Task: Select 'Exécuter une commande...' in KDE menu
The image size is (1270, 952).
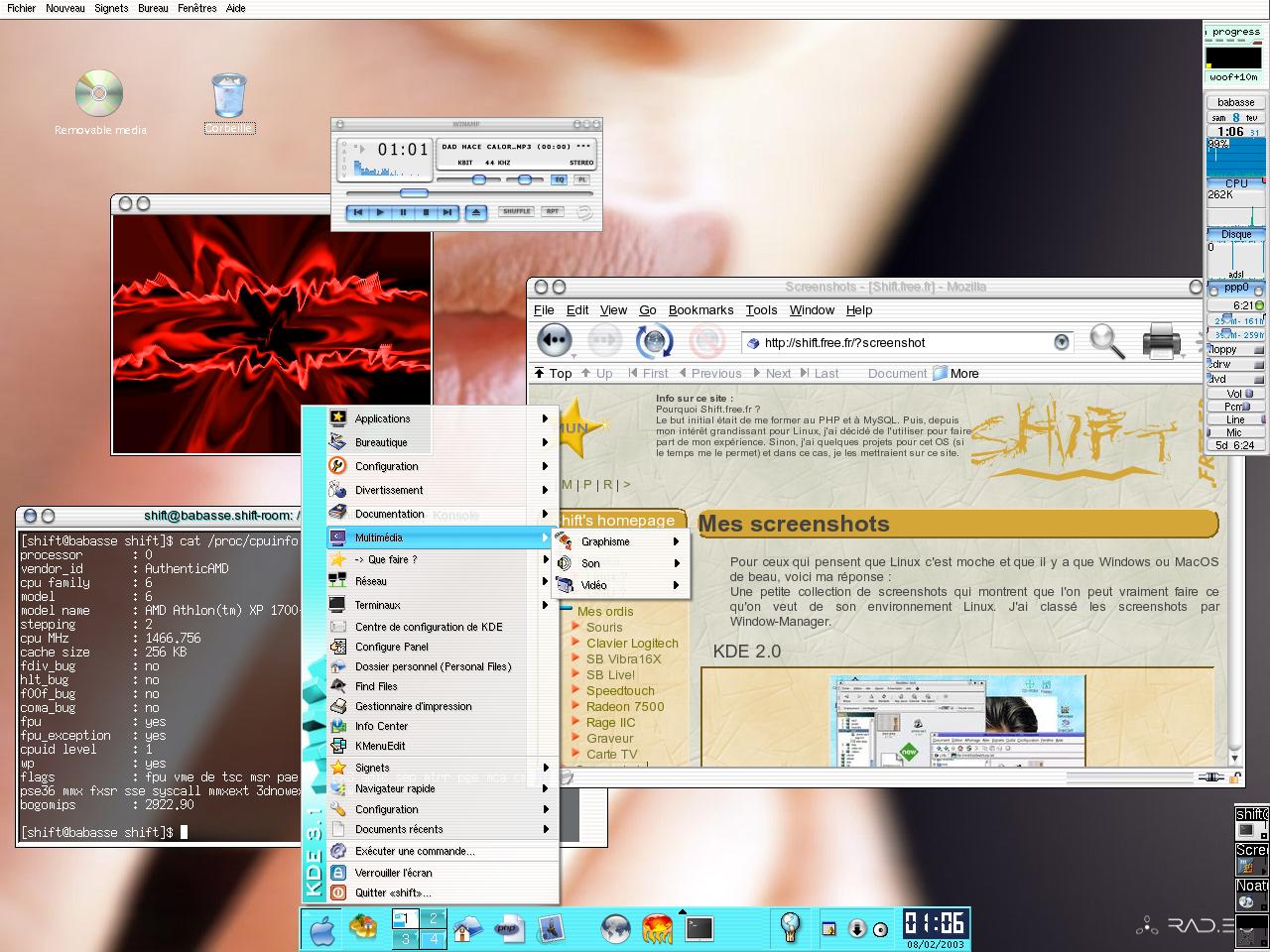Action: coord(414,851)
